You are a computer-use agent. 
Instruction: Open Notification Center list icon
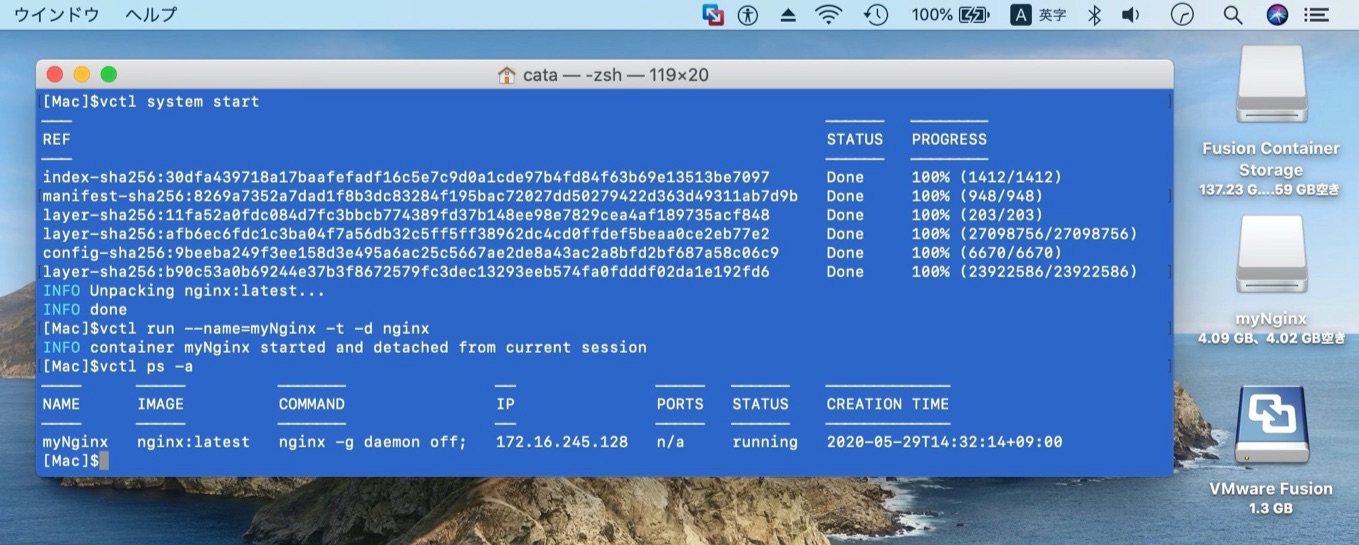tap(1318, 15)
